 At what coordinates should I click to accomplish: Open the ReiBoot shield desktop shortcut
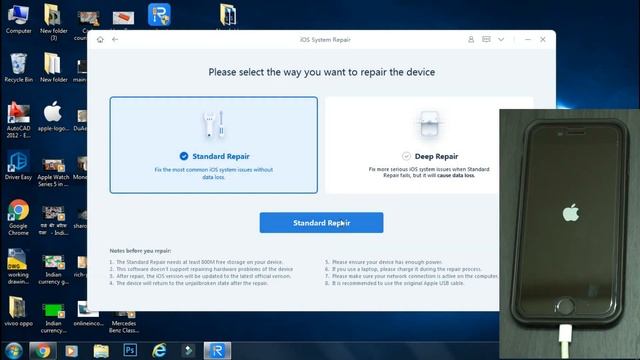pos(159,15)
